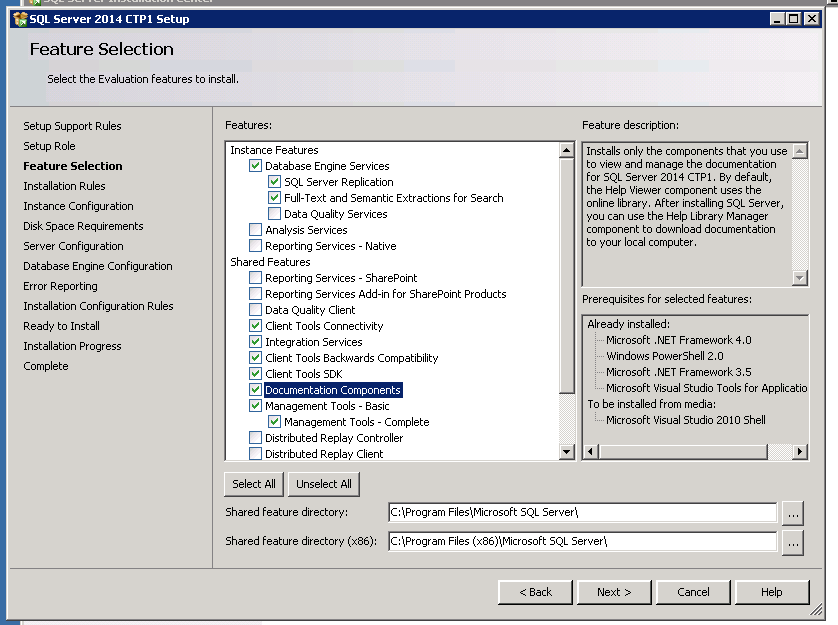The width and height of the screenshot is (838, 625).
Task: Click Next to continue setup
Action: point(613,592)
